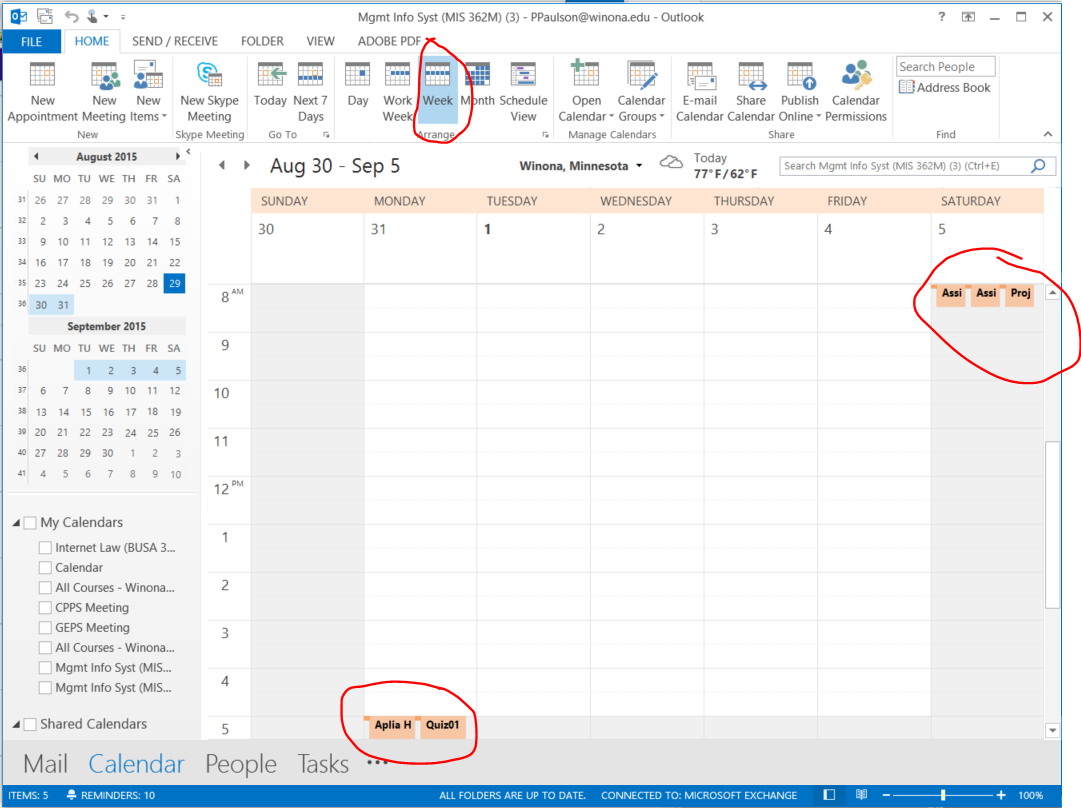Image resolution: width=1081 pixels, height=808 pixels.
Task: Check the CPPS Meeting calendar
Action: pos(46,607)
